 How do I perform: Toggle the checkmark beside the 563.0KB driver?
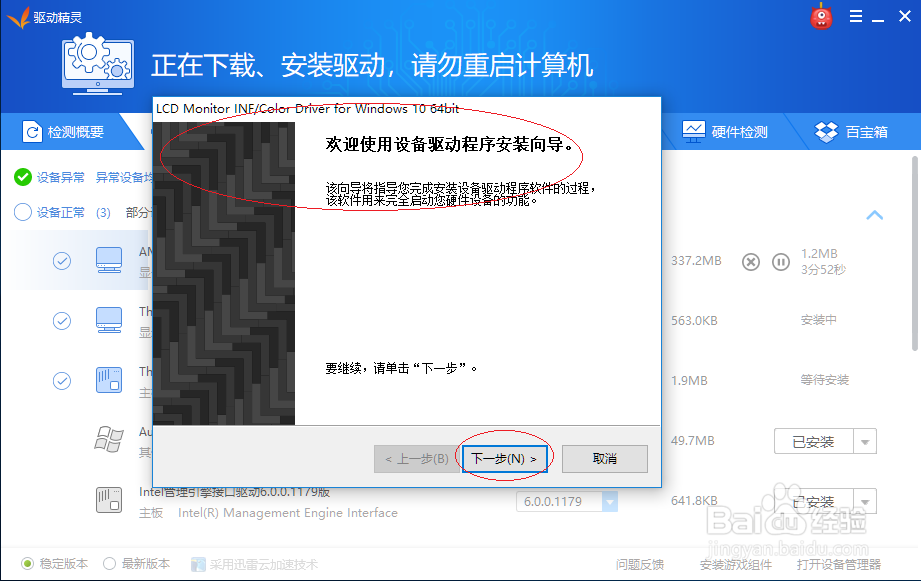(62, 320)
